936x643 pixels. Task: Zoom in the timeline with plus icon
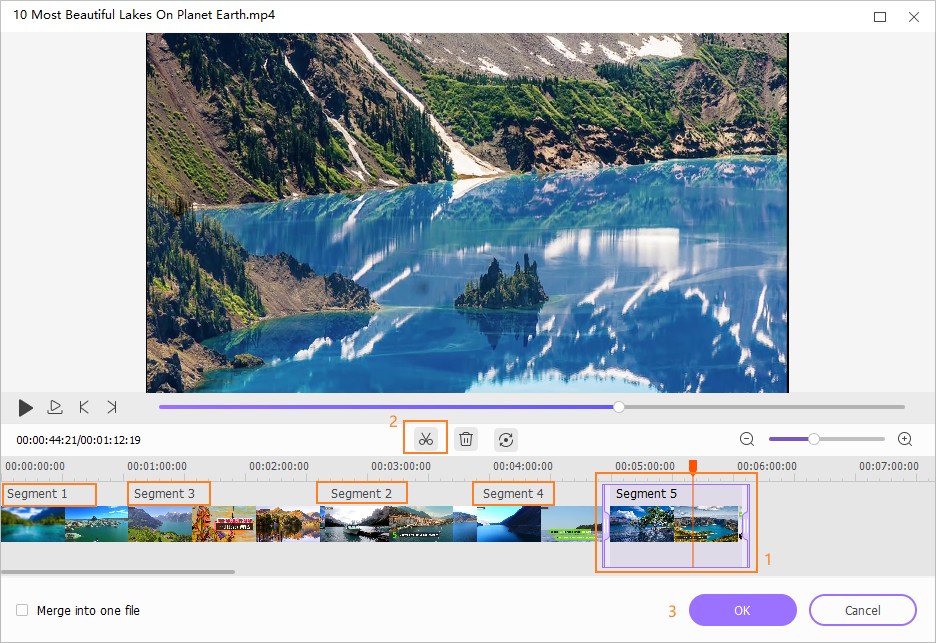pyautogui.click(x=905, y=439)
